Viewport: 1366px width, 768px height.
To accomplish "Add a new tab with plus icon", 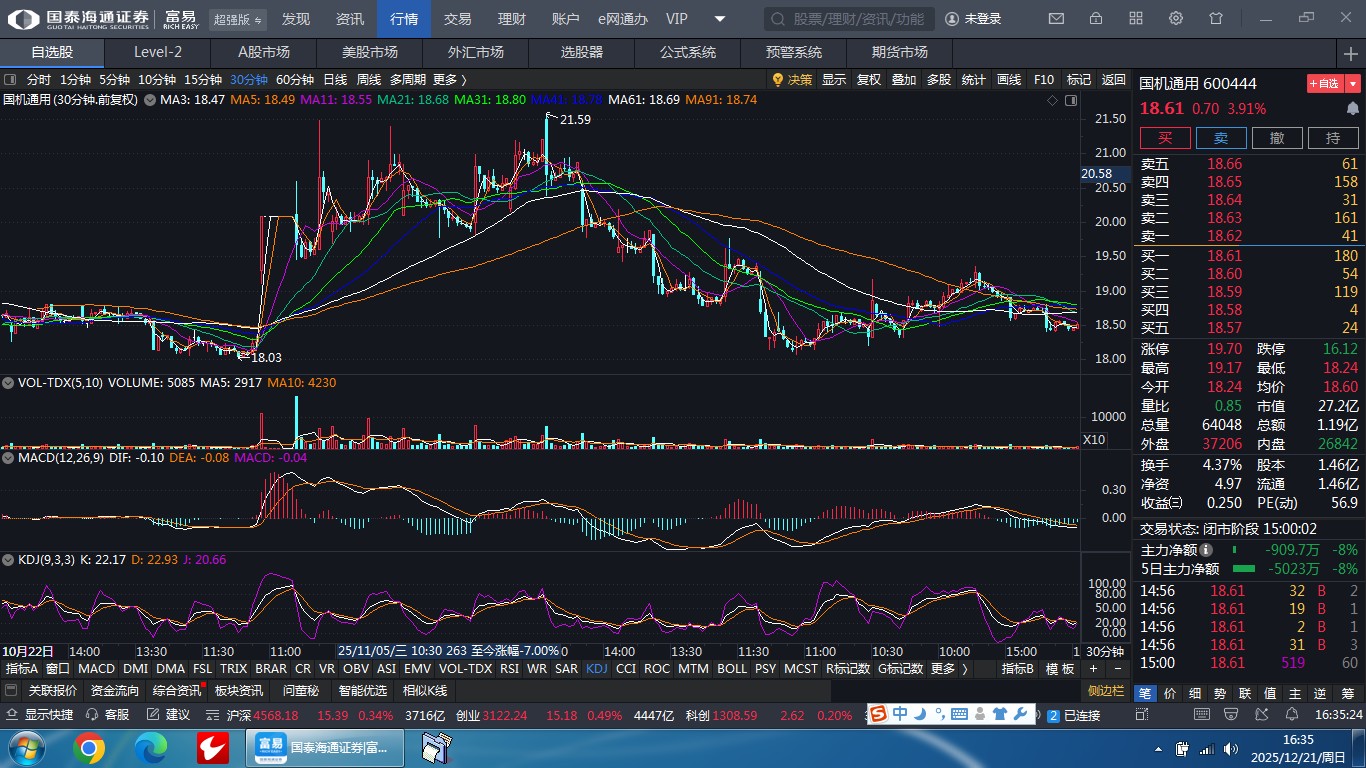I will tap(1351, 53).
